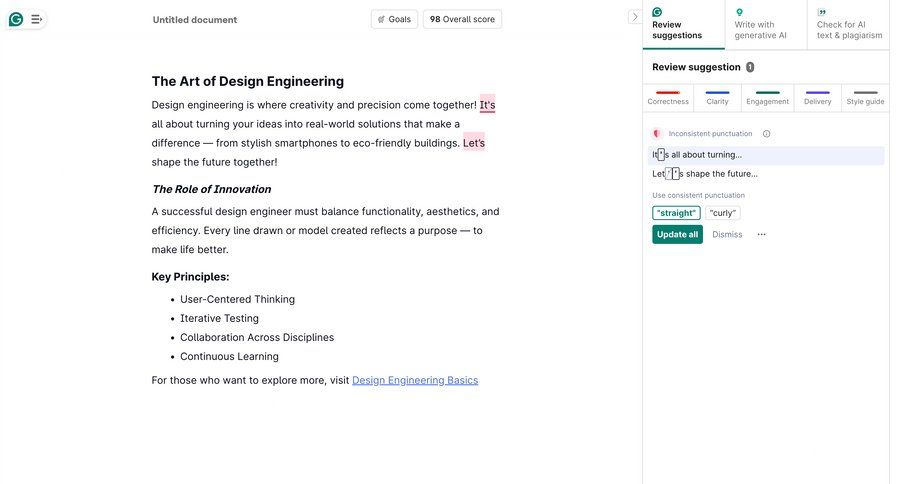Open the Goals button
The width and height of the screenshot is (900, 484).
coord(394,19)
